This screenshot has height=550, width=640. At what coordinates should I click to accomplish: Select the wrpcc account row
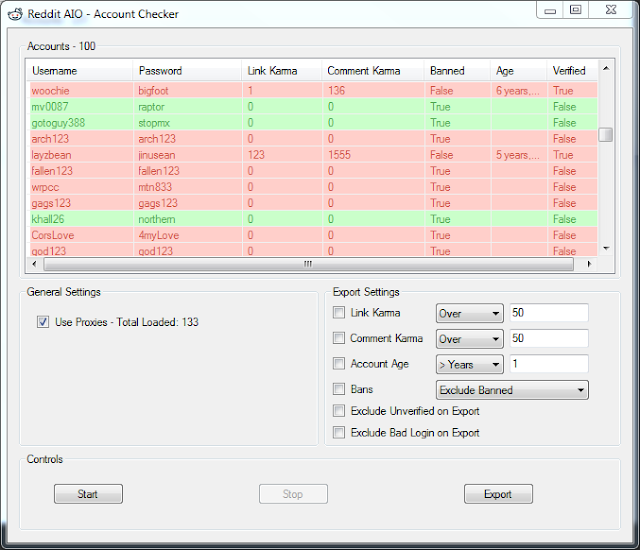pos(313,187)
